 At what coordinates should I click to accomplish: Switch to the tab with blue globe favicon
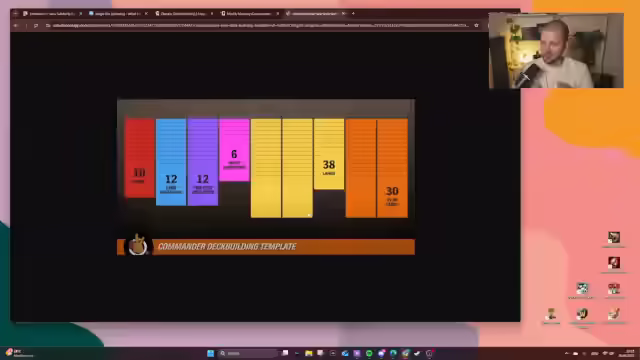tap(117, 13)
